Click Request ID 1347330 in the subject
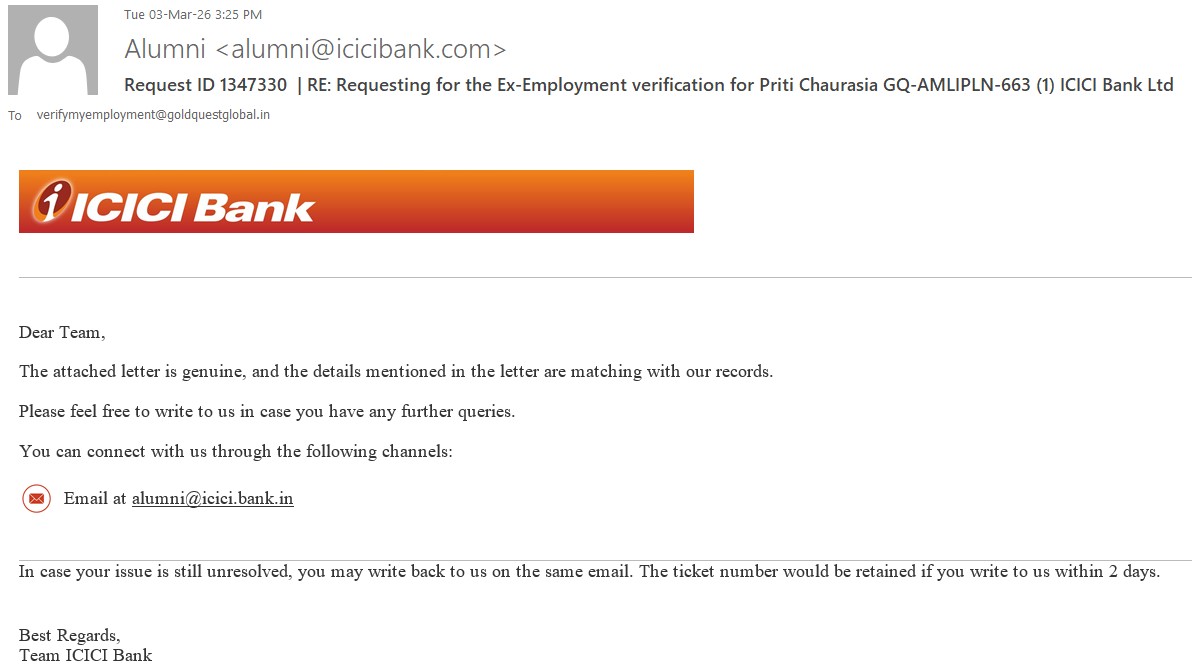 (x=206, y=85)
